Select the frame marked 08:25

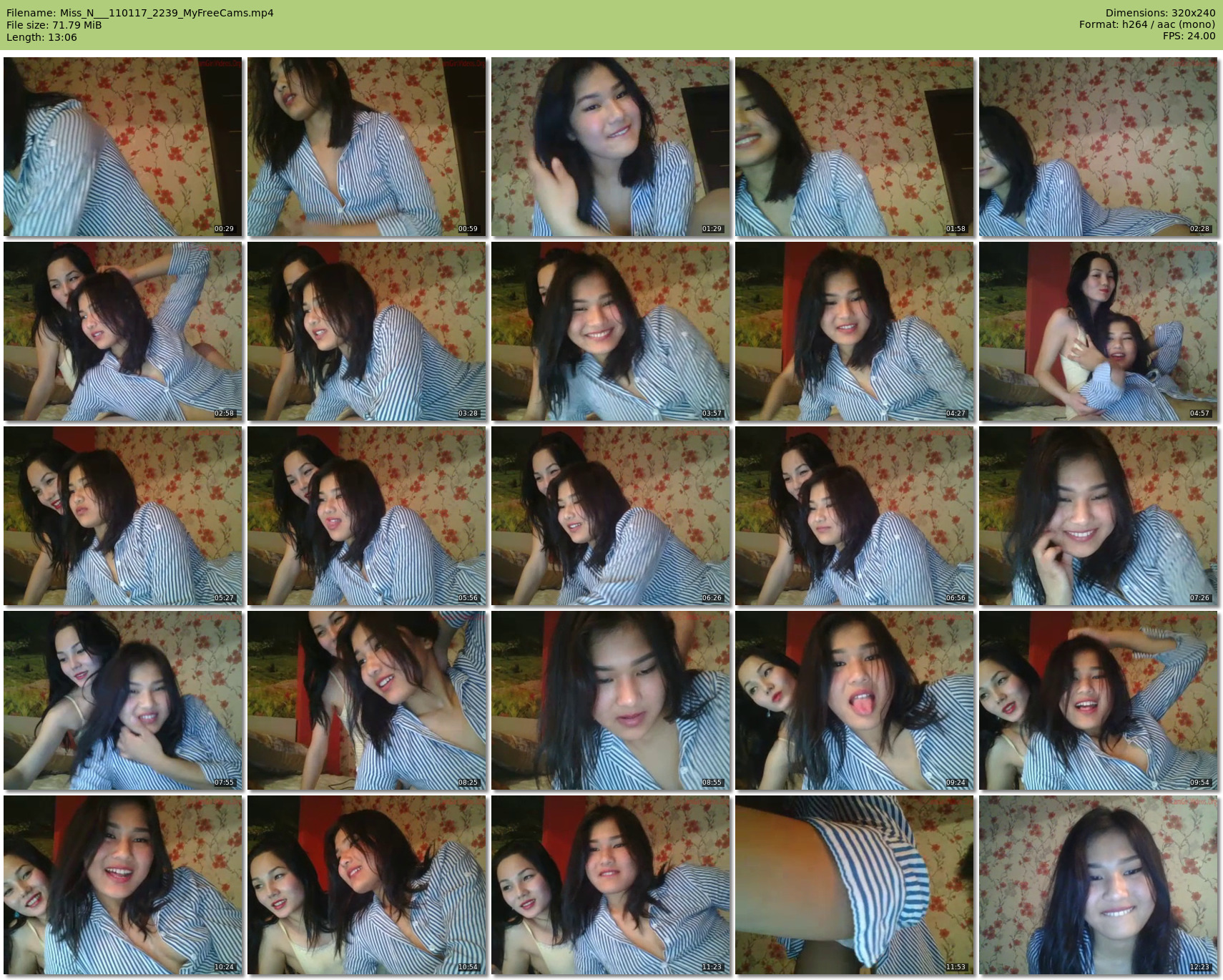click(x=367, y=700)
